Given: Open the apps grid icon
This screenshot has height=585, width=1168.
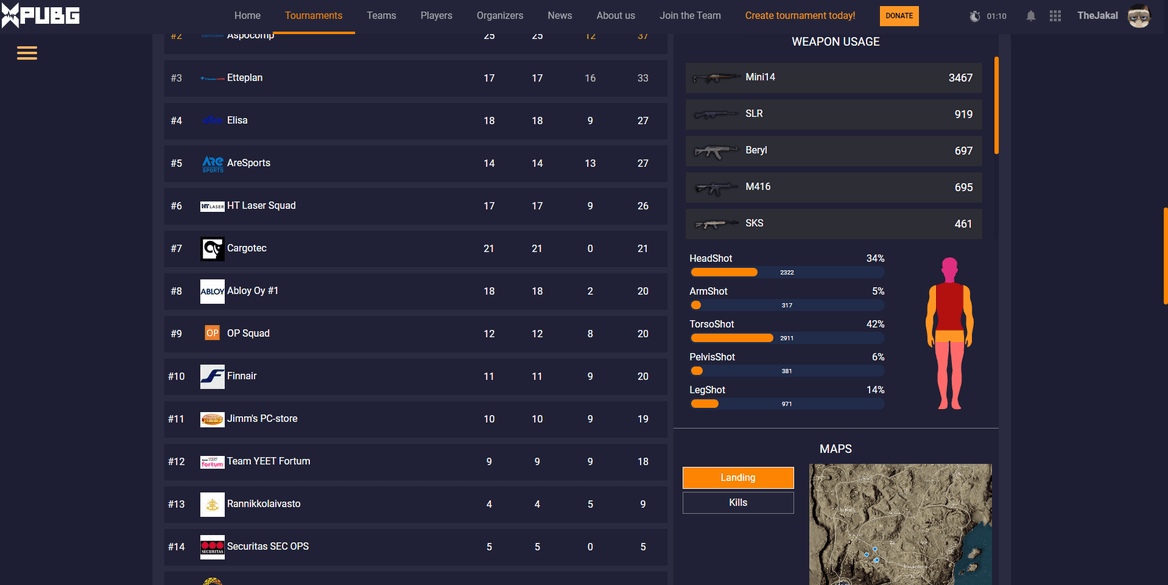Looking at the screenshot, I should coord(1056,16).
